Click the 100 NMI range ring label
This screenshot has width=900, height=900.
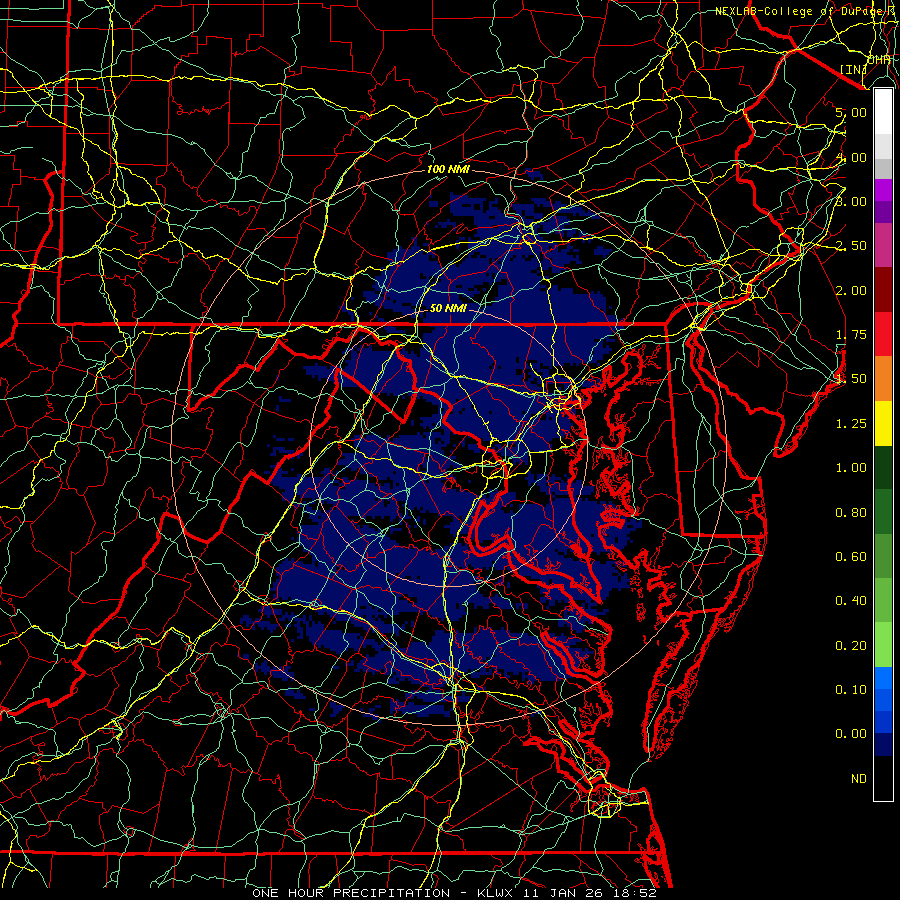pyautogui.click(x=448, y=169)
